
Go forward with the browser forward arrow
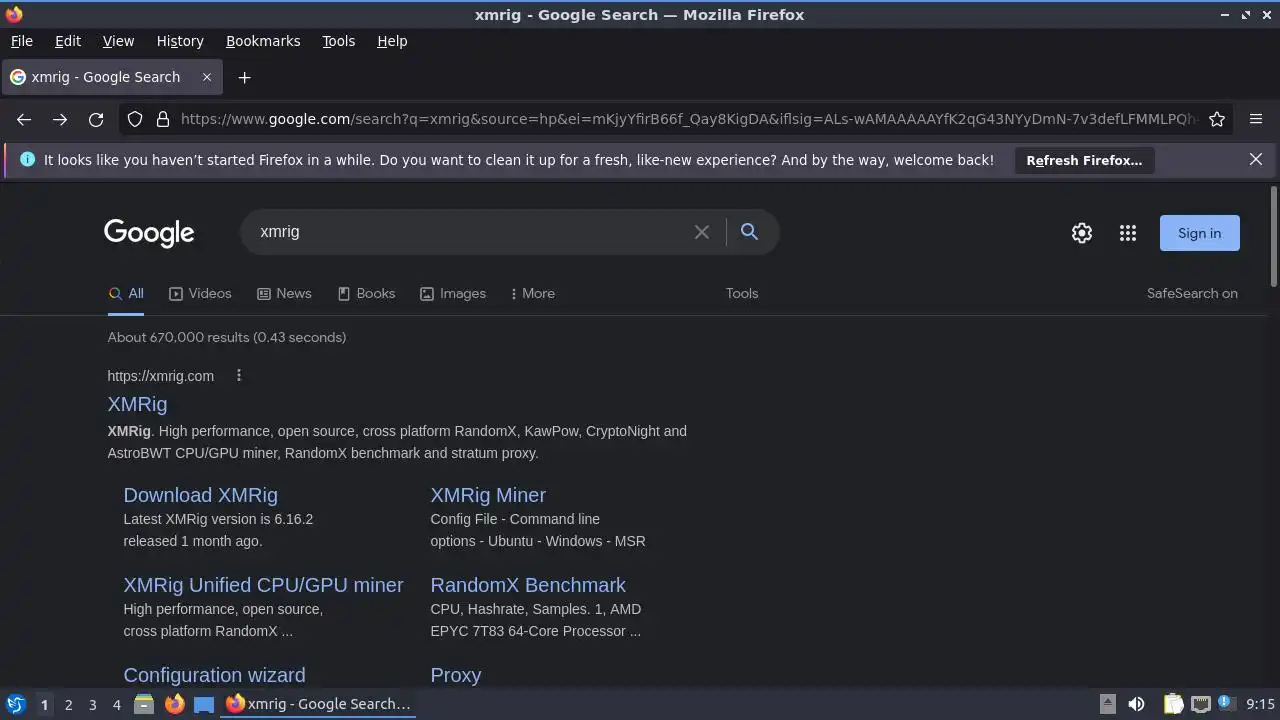click(x=60, y=119)
